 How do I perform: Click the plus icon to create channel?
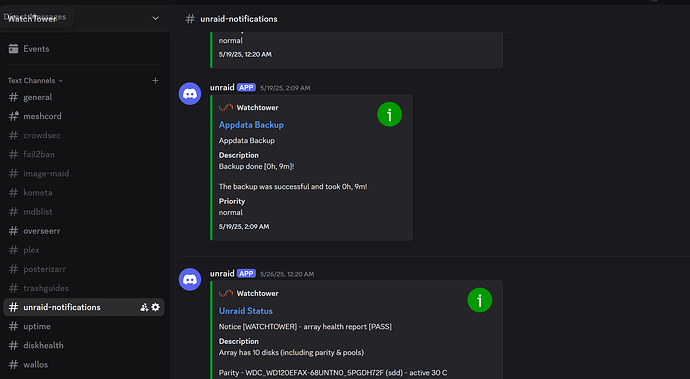[x=155, y=81]
